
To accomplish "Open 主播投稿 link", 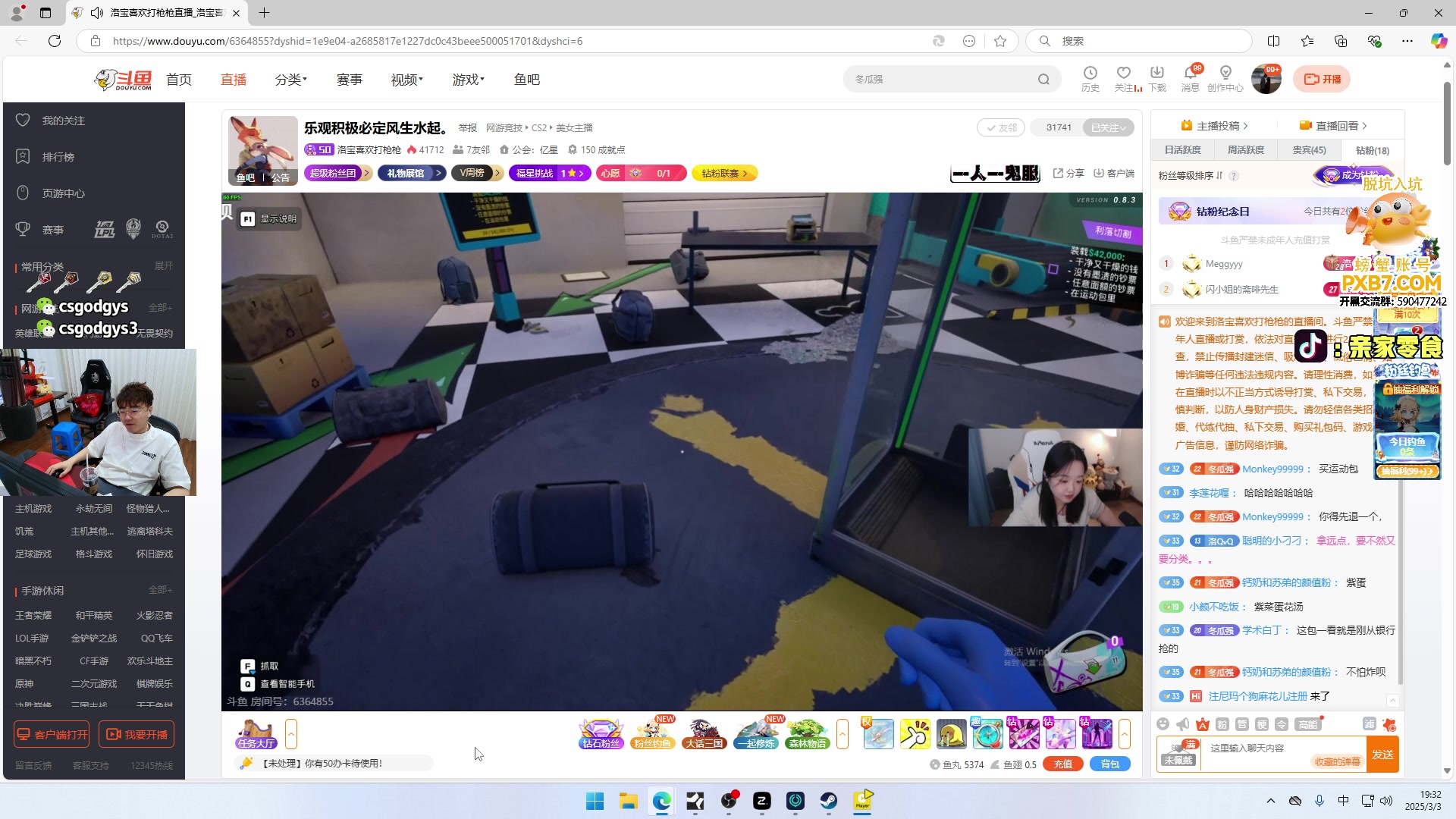I will point(1214,126).
